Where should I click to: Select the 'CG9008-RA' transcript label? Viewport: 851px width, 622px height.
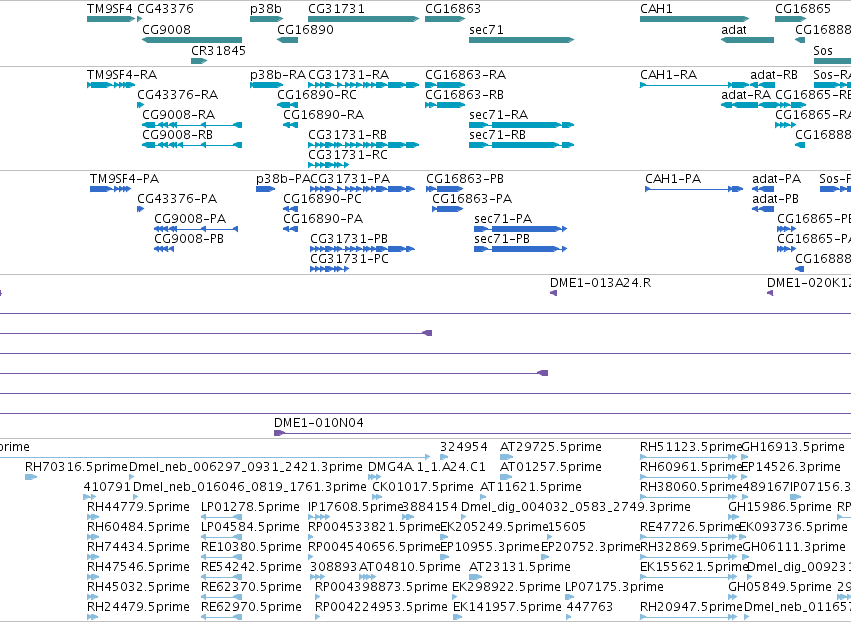click(x=179, y=115)
